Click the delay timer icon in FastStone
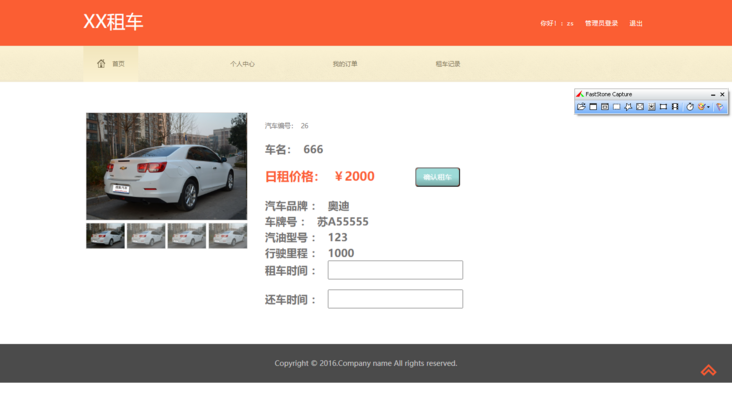The width and height of the screenshot is (732, 401). pyautogui.click(x=690, y=107)
